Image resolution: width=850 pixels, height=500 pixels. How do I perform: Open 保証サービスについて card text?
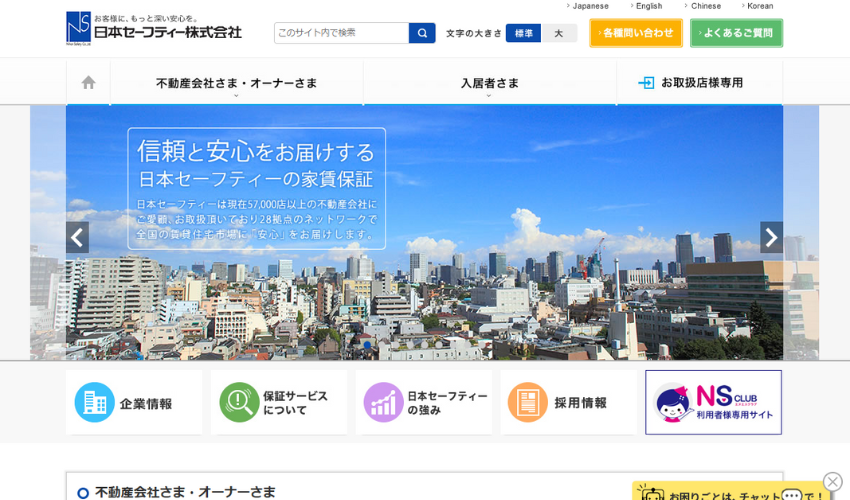295,403
